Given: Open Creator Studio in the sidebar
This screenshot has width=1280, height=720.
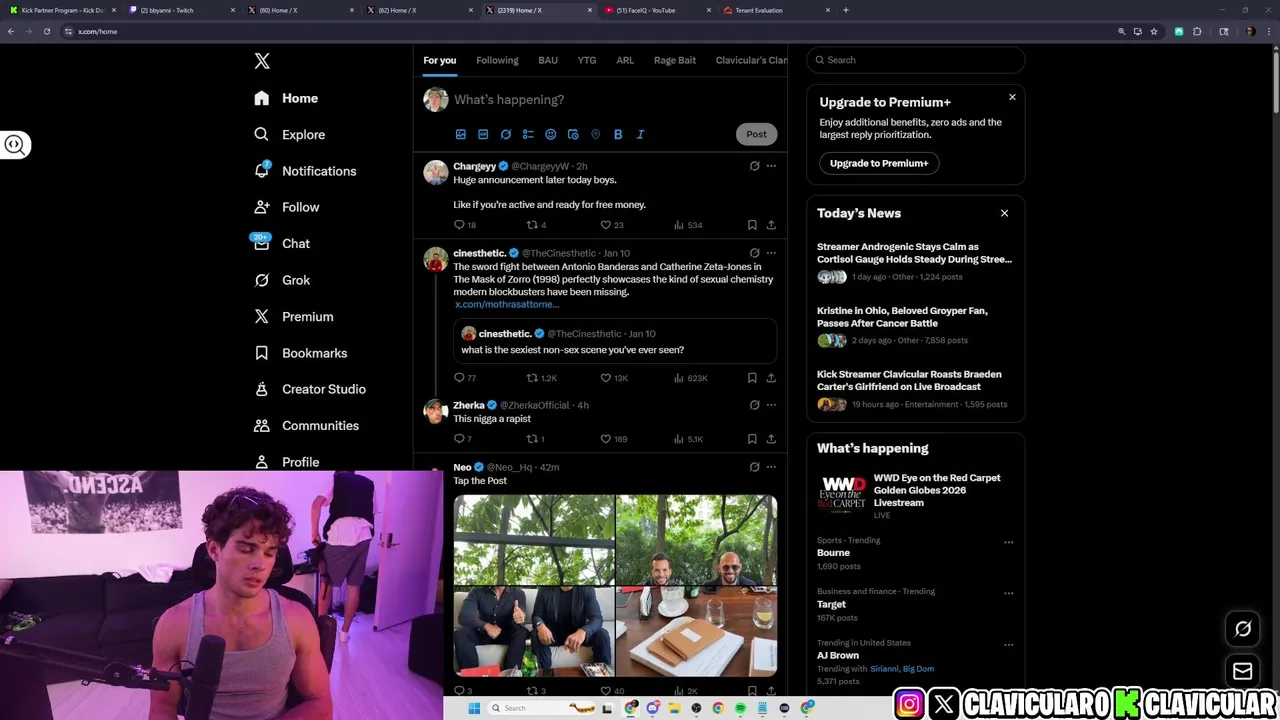Looking at the screenshot, I should 309,389.
